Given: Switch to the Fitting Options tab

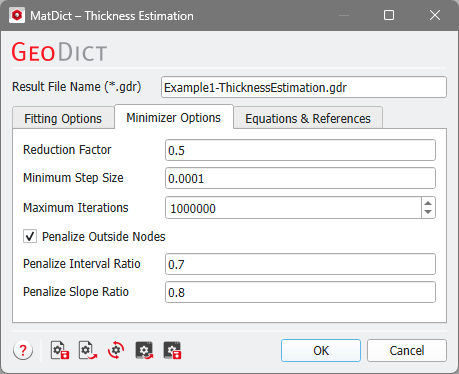Looking at the screenshot, I should coord(63,118).
